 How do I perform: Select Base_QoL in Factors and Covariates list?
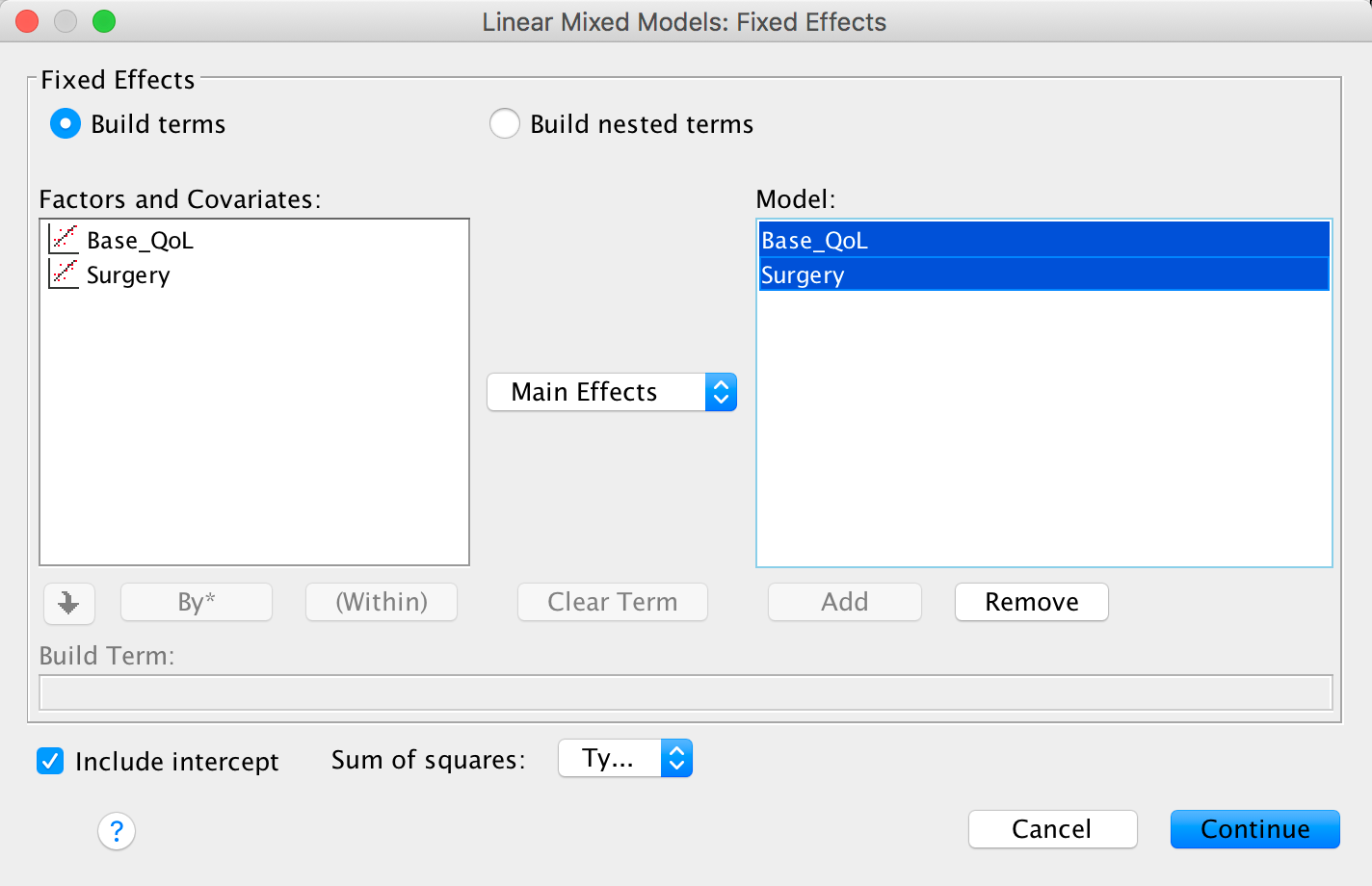(x=141, y=240)
